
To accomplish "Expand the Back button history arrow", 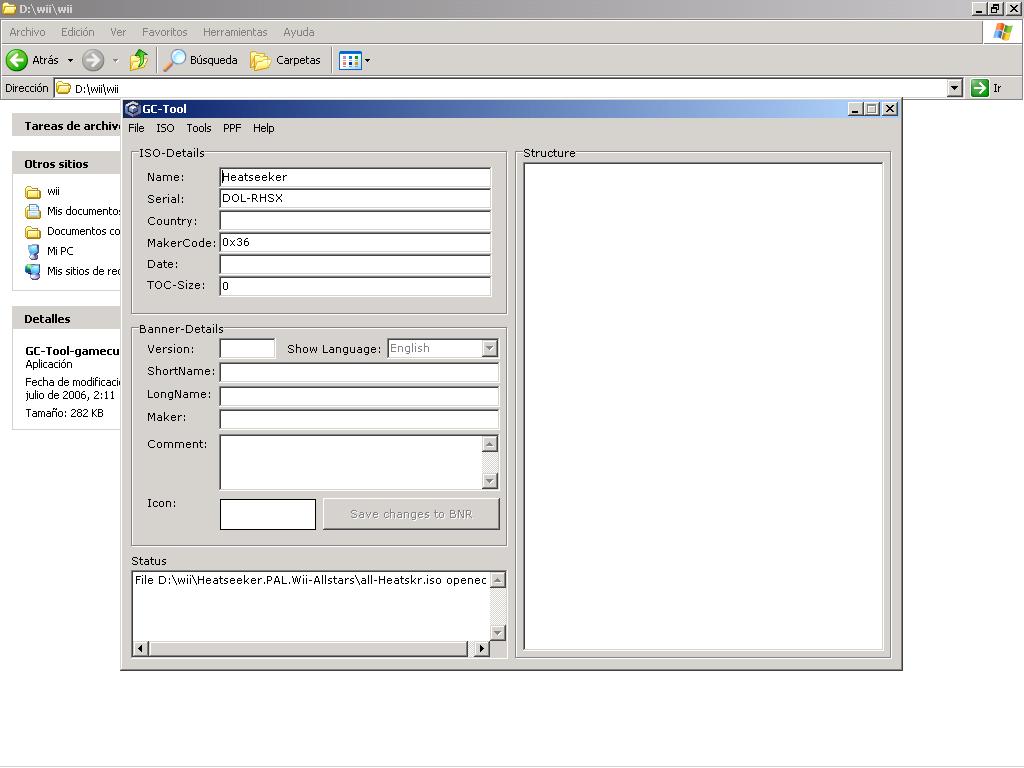I will point(70,60).
